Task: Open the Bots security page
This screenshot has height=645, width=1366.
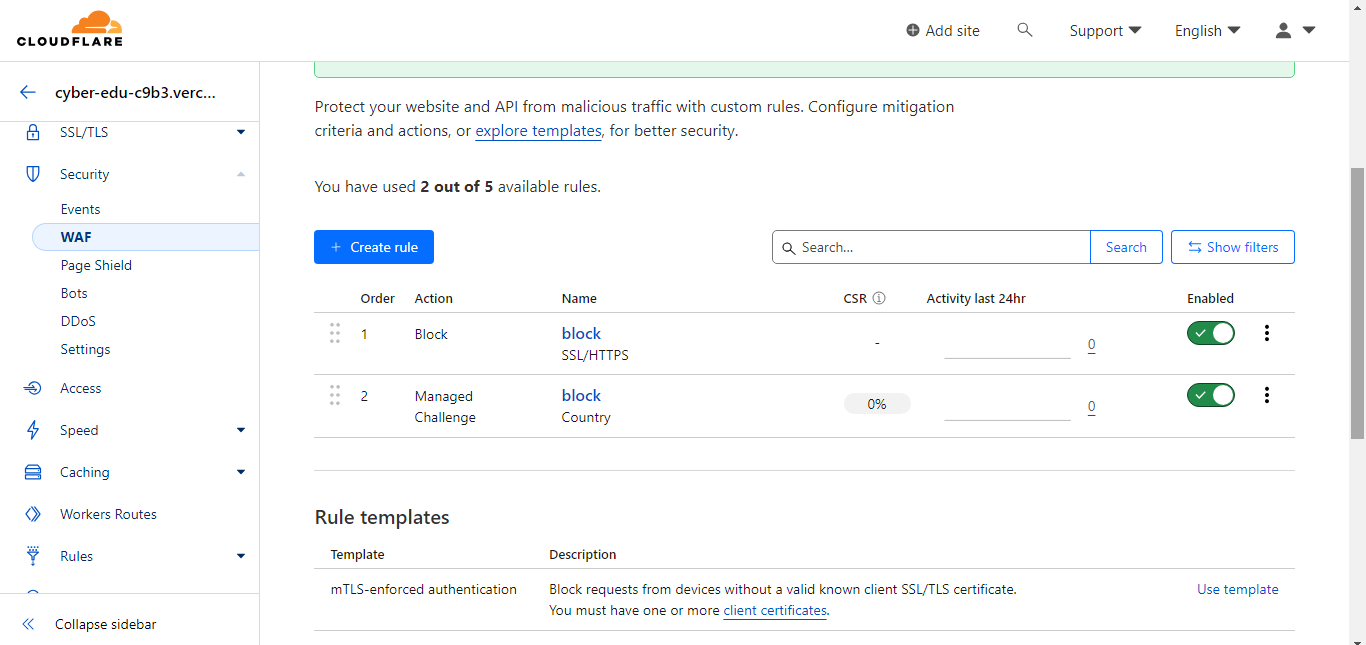Action: (x=74, y=293)
